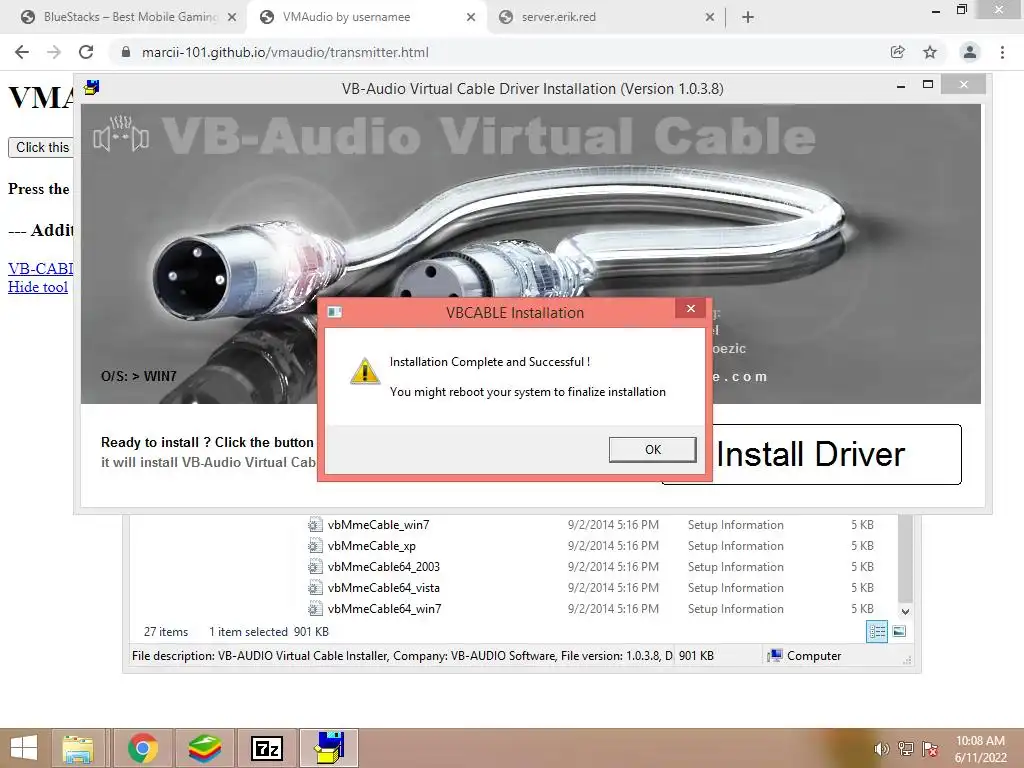Switch Explorer to details view
This screenshot has width=1024, height=768.
pyautogui.click(x=877, y=632)
